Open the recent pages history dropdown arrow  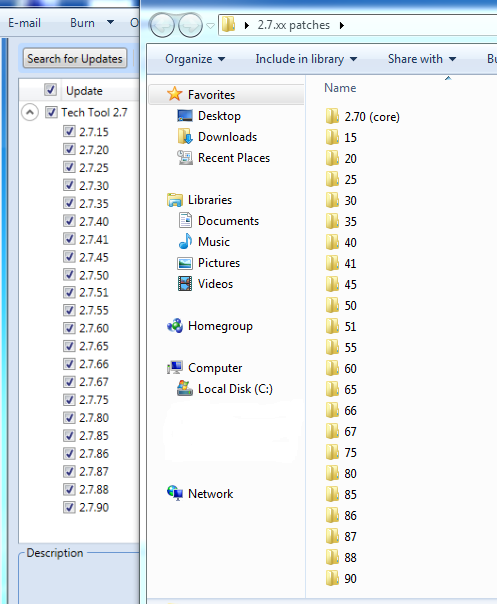[210, 26]
